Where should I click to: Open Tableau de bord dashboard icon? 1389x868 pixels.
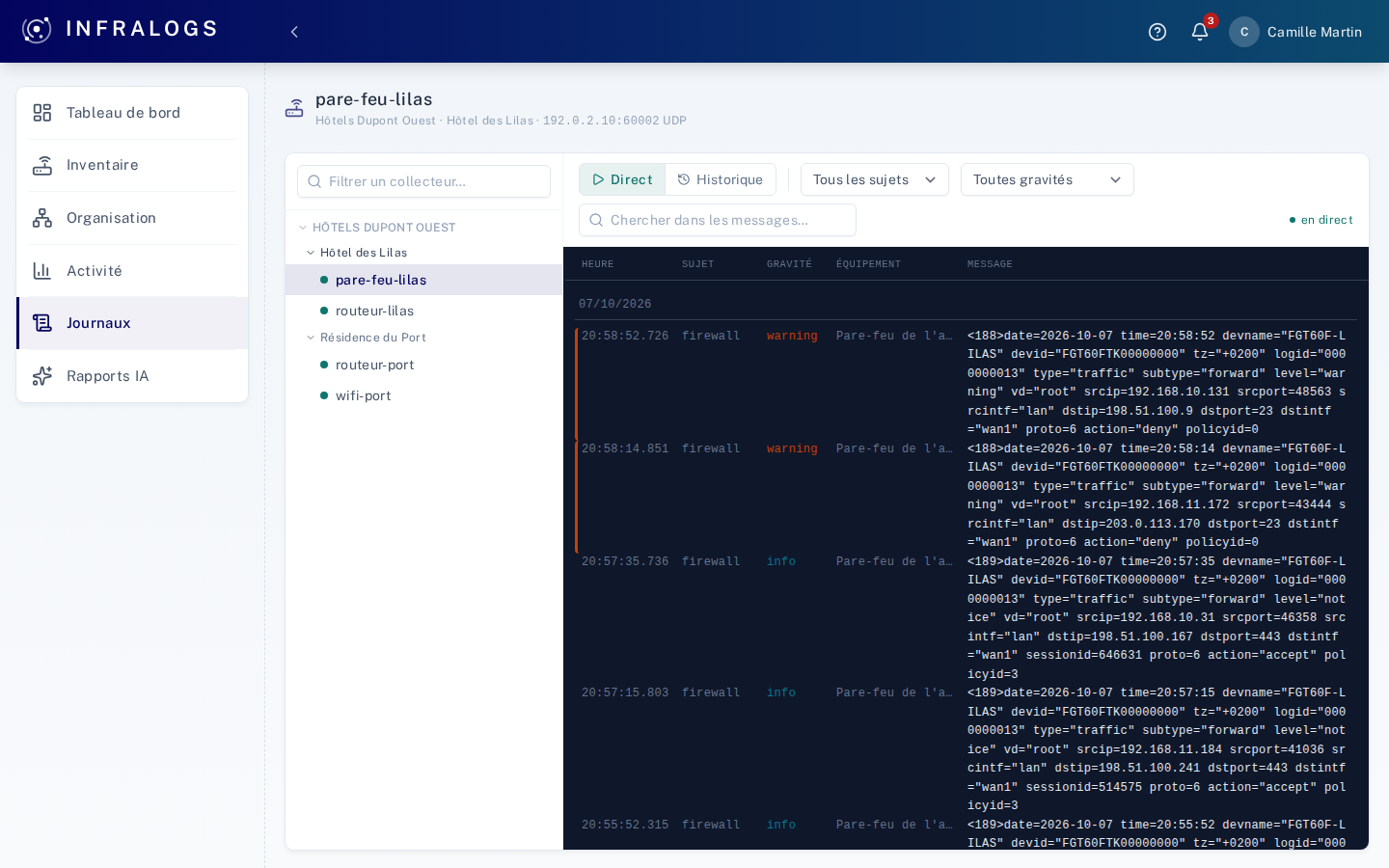tap(42, 113)
